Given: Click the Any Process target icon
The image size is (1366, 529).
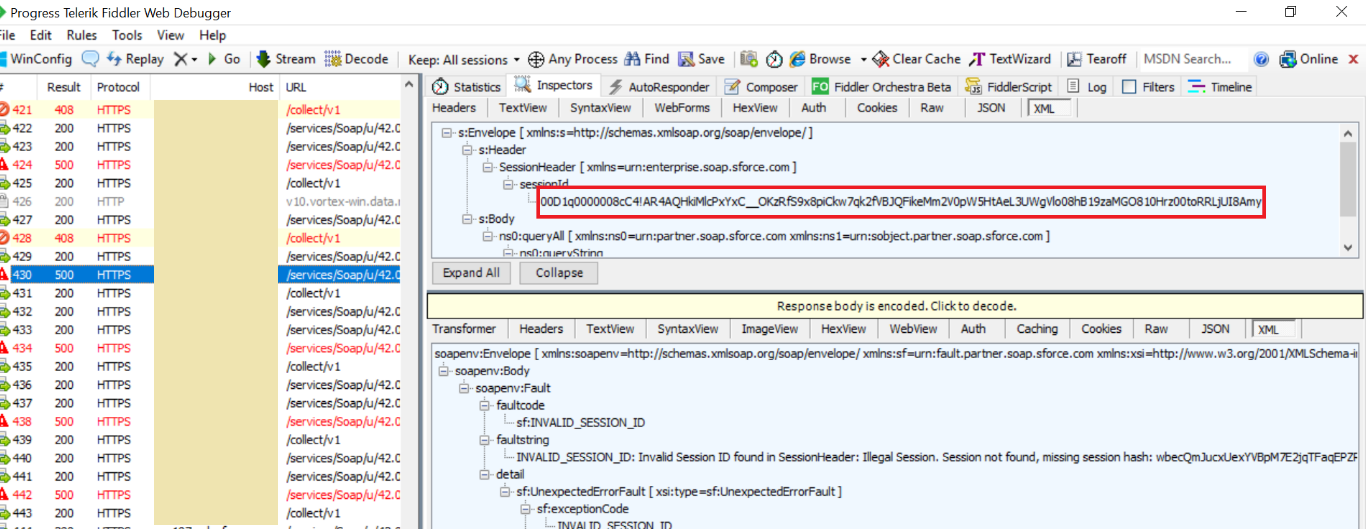Looking at the screenshot, I should point(536,59).
